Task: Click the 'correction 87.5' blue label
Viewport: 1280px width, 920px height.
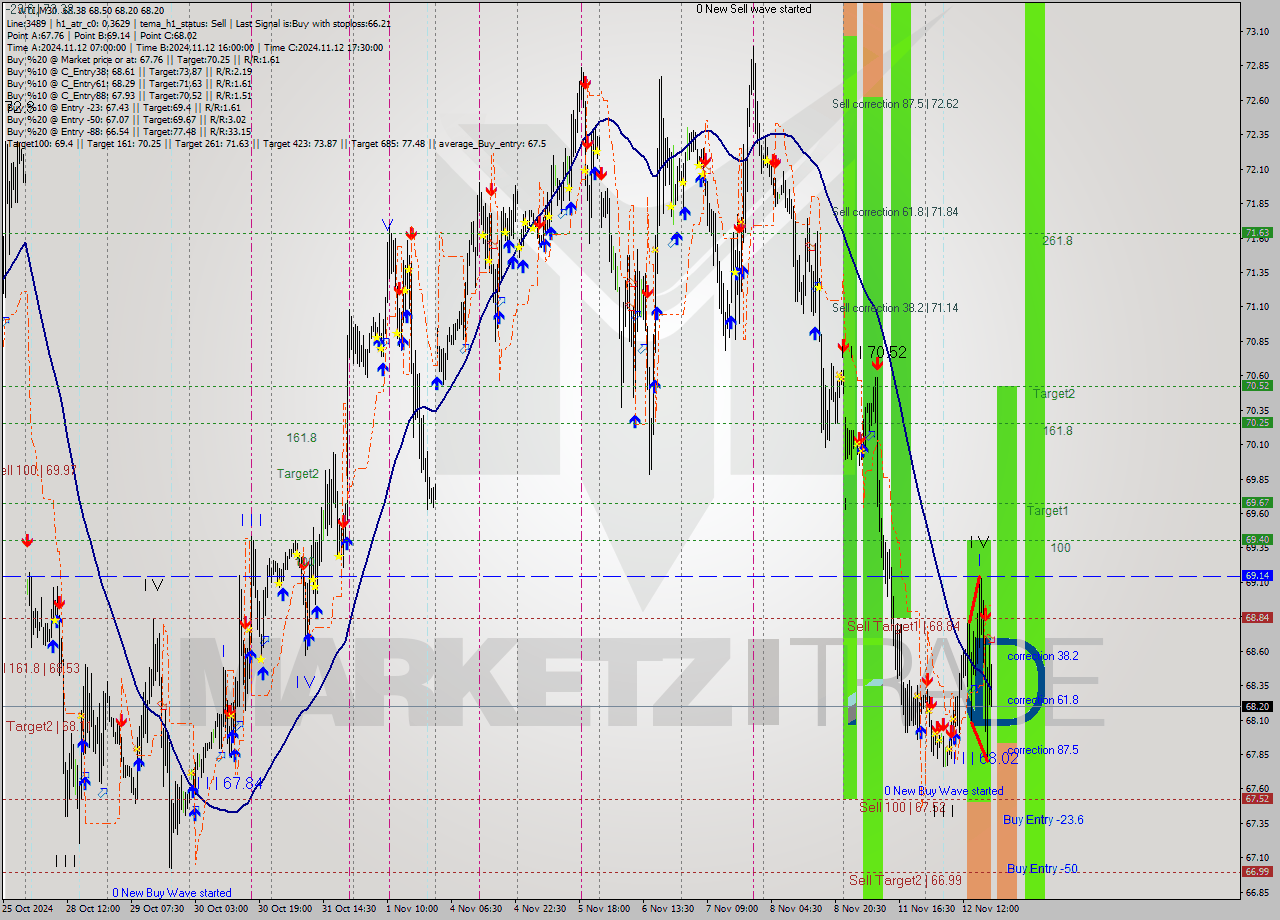Action: coord(1043,750)
